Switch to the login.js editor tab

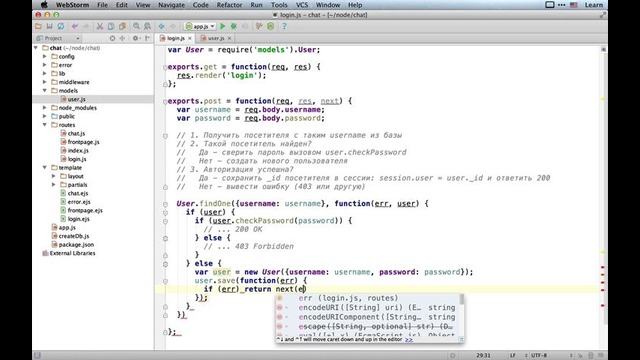tap(176, 38)
